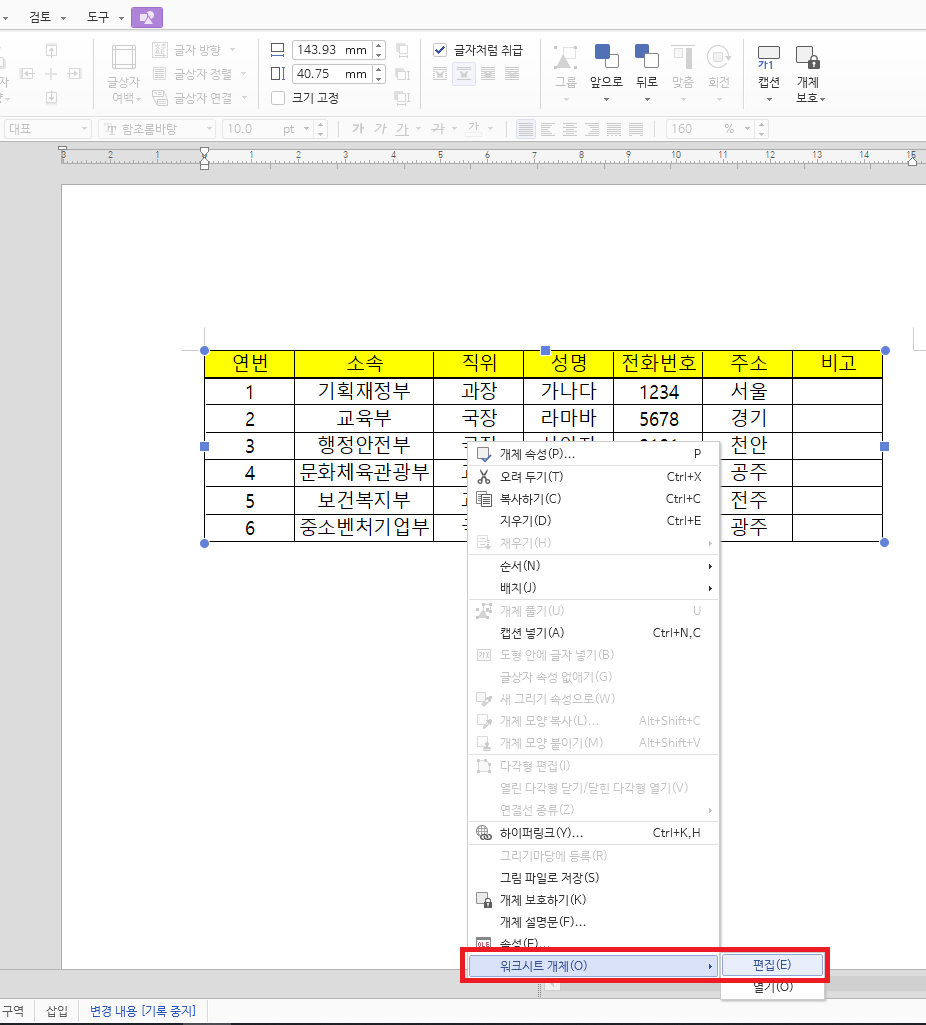Click the height 40.75 mm input field
The image size is (926, 1025).
(332, 74)
